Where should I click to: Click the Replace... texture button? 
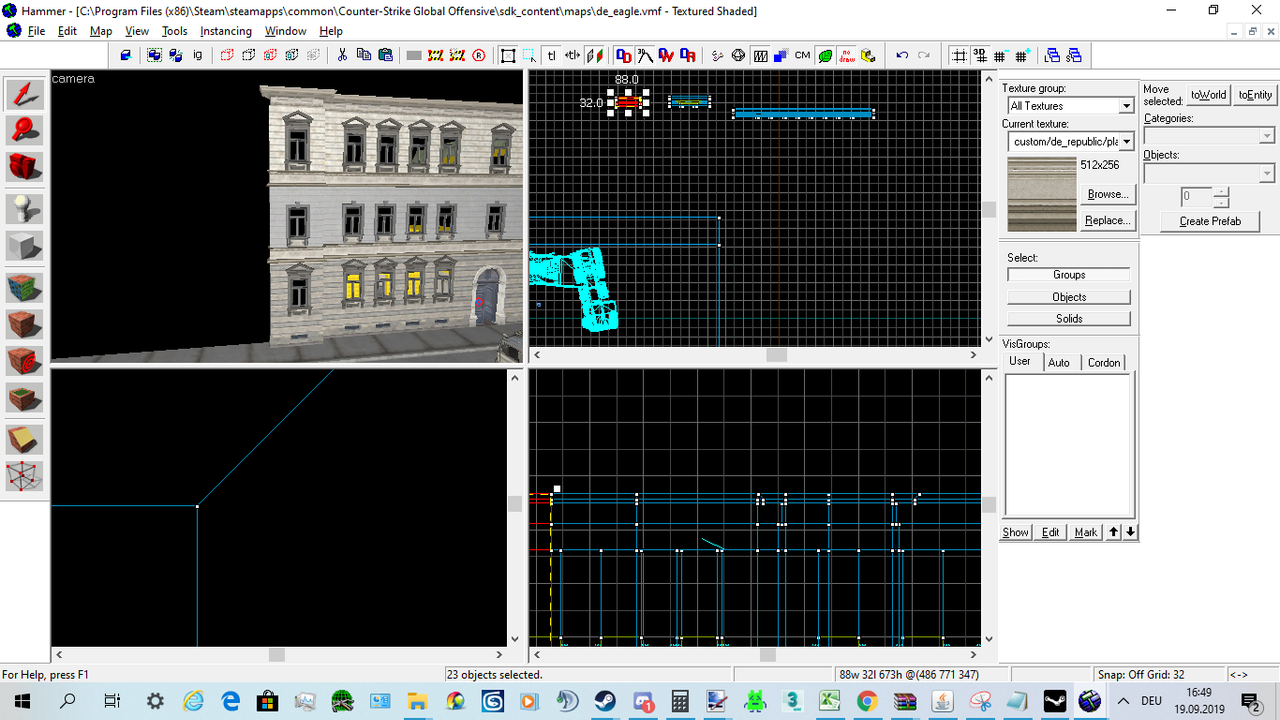pyautogui.click(x=1107, y=220)
